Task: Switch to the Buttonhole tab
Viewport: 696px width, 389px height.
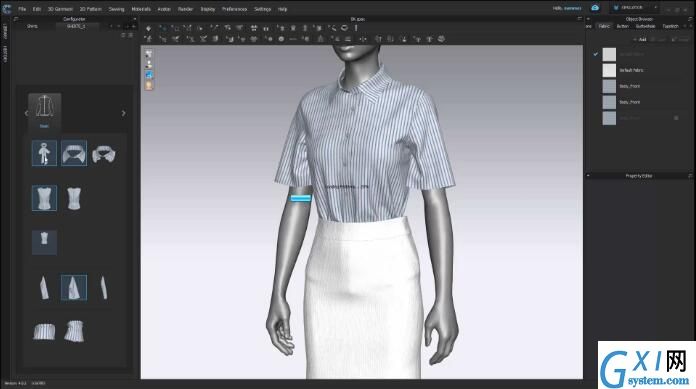Action: (645, 27)
